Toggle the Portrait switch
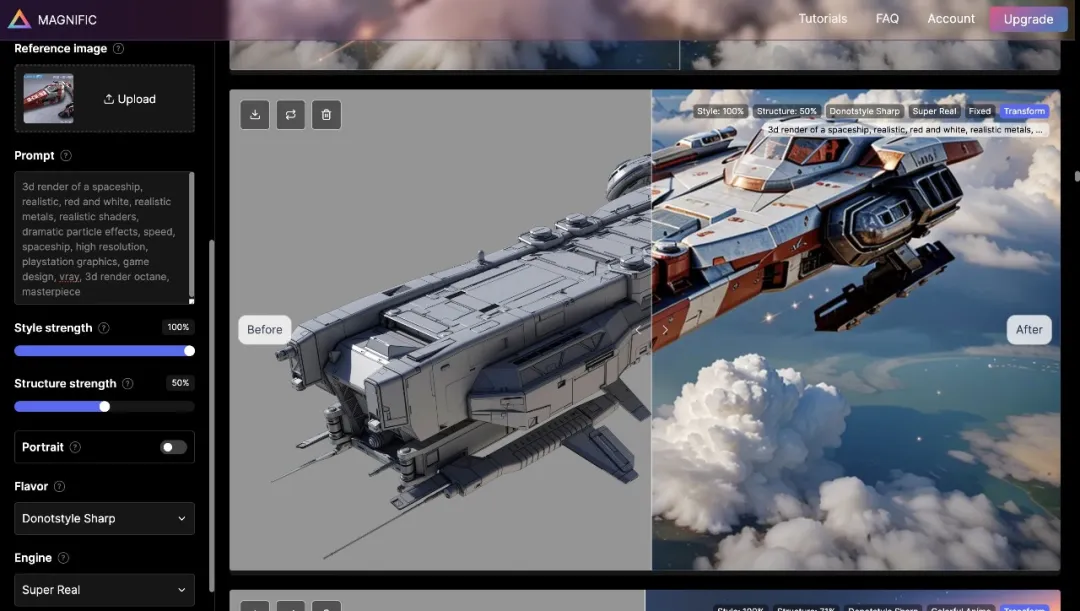 (174, 447)
